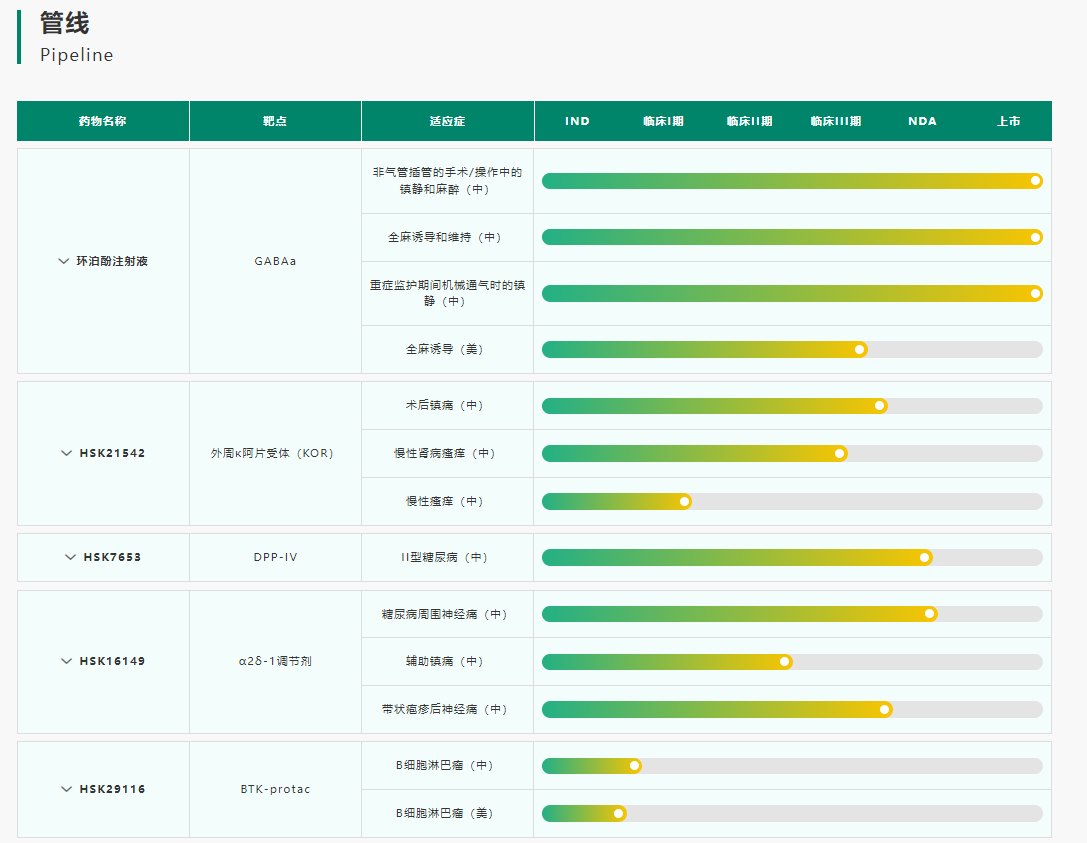Toggle the HSK7653 chevron arrow
Image resolution: width=1087 pixels, height=843 pixels.
tap(70, 557)
